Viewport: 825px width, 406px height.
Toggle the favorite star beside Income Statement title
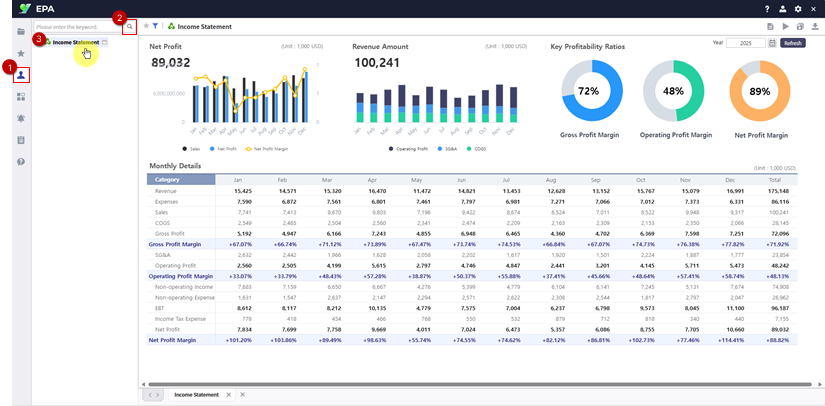pyautogui.click(x=146, y=26)
